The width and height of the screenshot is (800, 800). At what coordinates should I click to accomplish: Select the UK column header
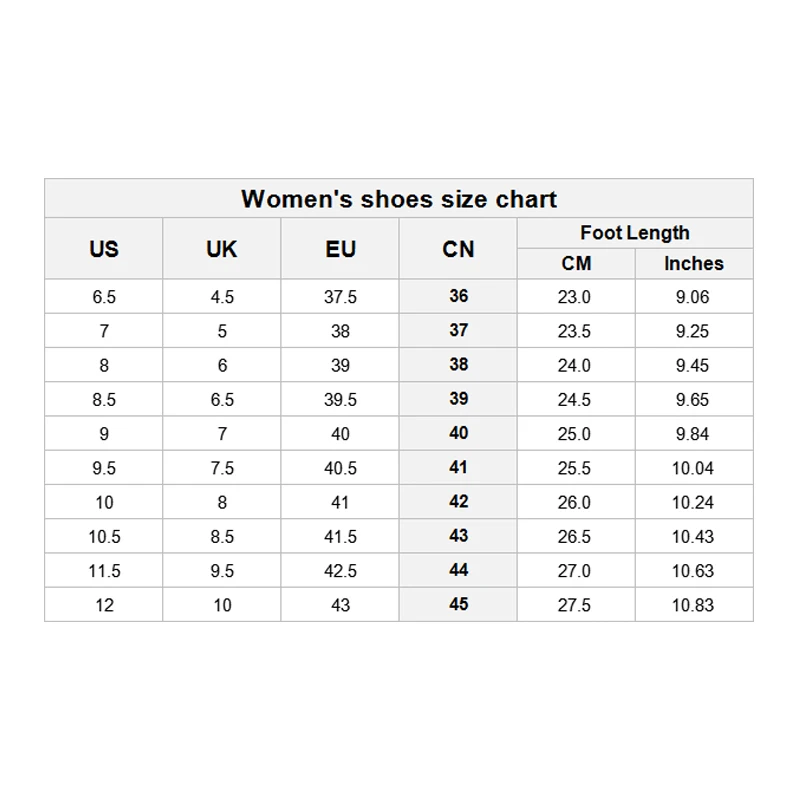222,249
